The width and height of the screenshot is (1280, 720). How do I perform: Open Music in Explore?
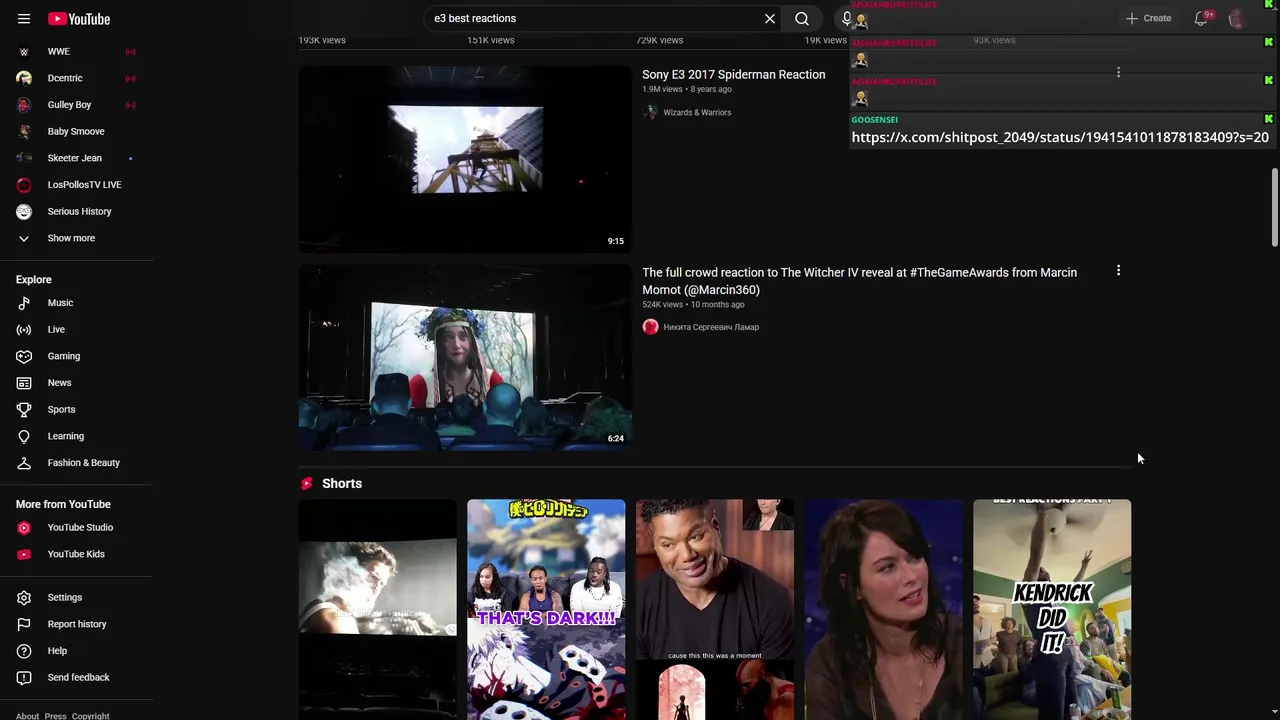[x=76, y=303]
